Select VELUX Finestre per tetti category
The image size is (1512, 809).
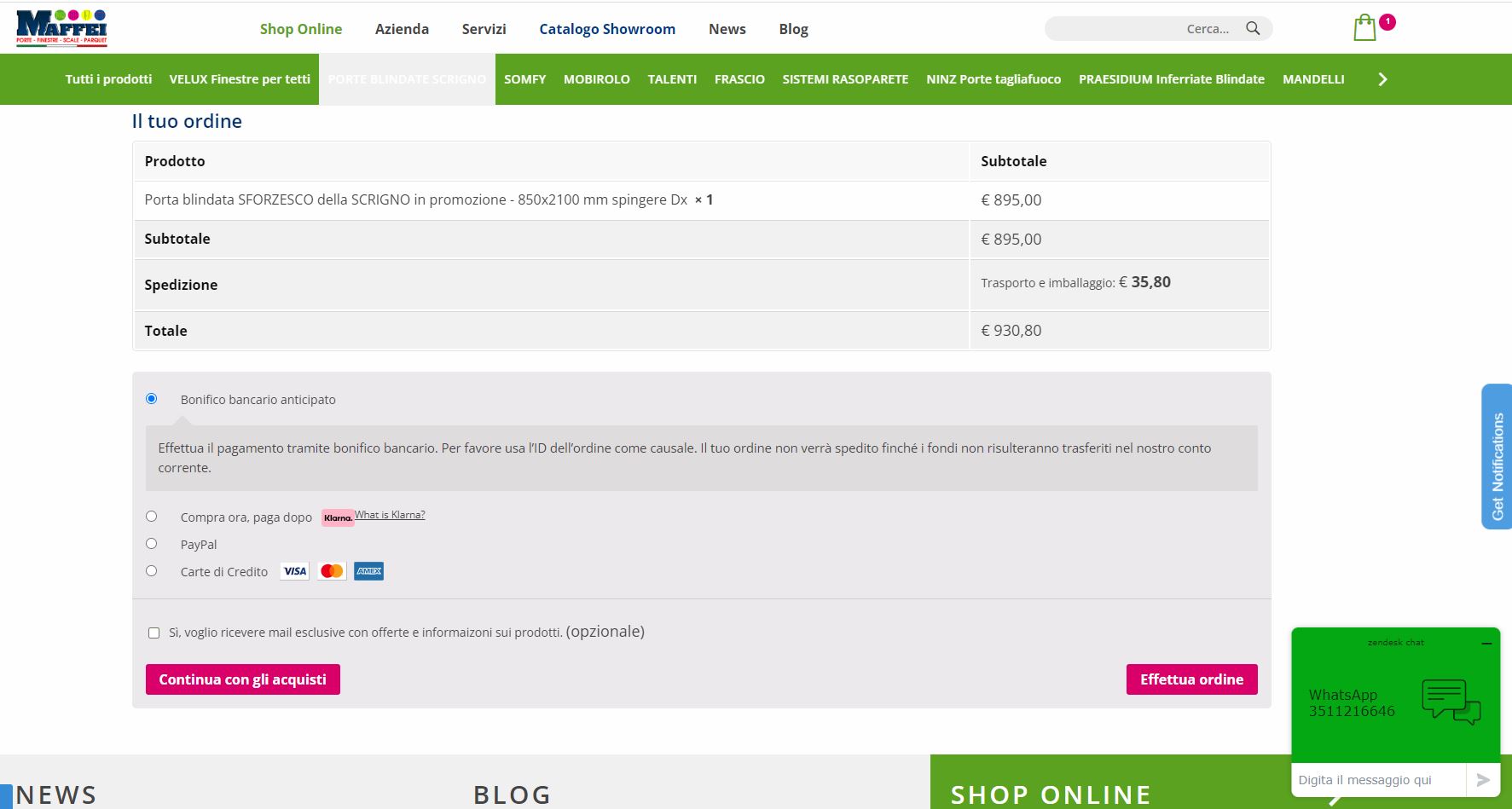240,79
